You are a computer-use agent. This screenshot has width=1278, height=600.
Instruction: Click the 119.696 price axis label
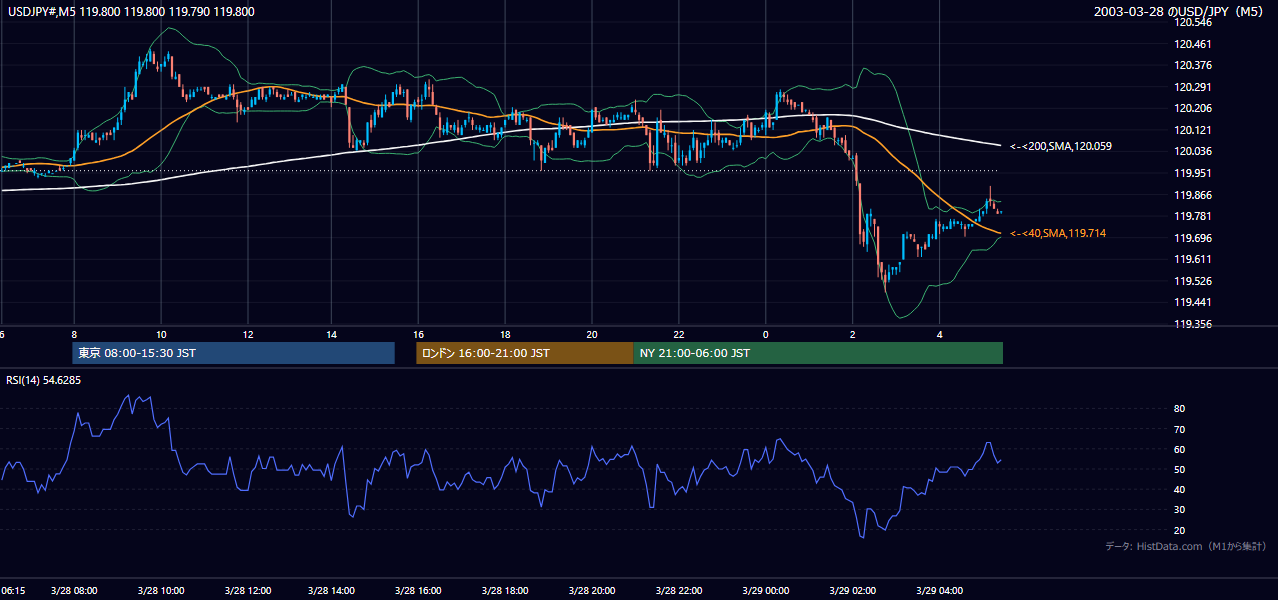tap(1192, 238)
